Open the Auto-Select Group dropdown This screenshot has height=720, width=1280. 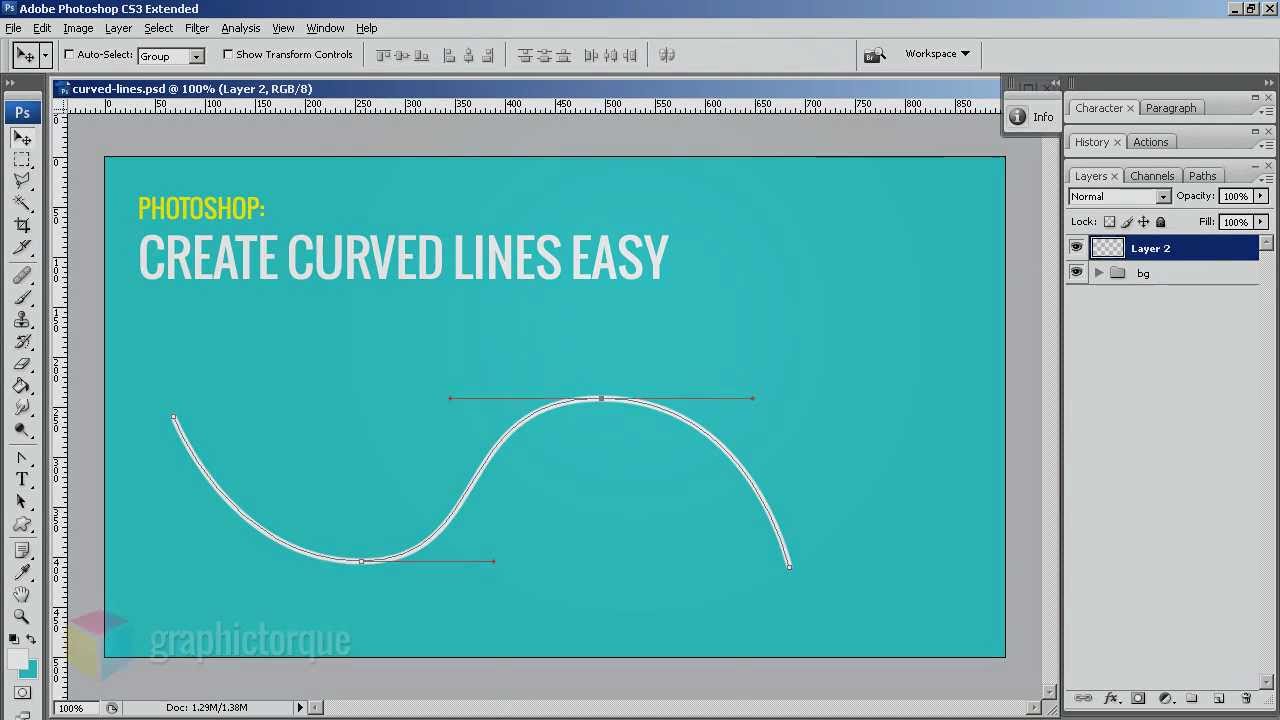pyautogui.click(x=171, y=56)
